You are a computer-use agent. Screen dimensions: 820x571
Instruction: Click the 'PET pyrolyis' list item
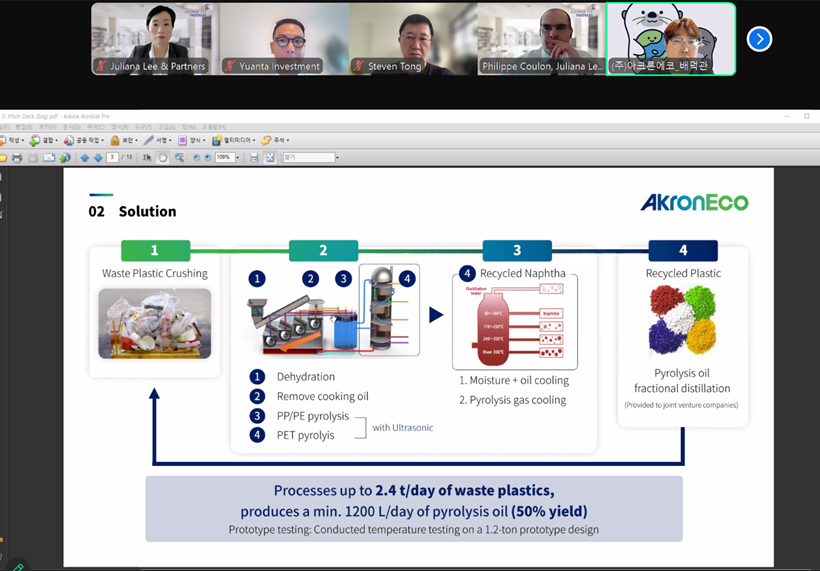coord(305,435)
